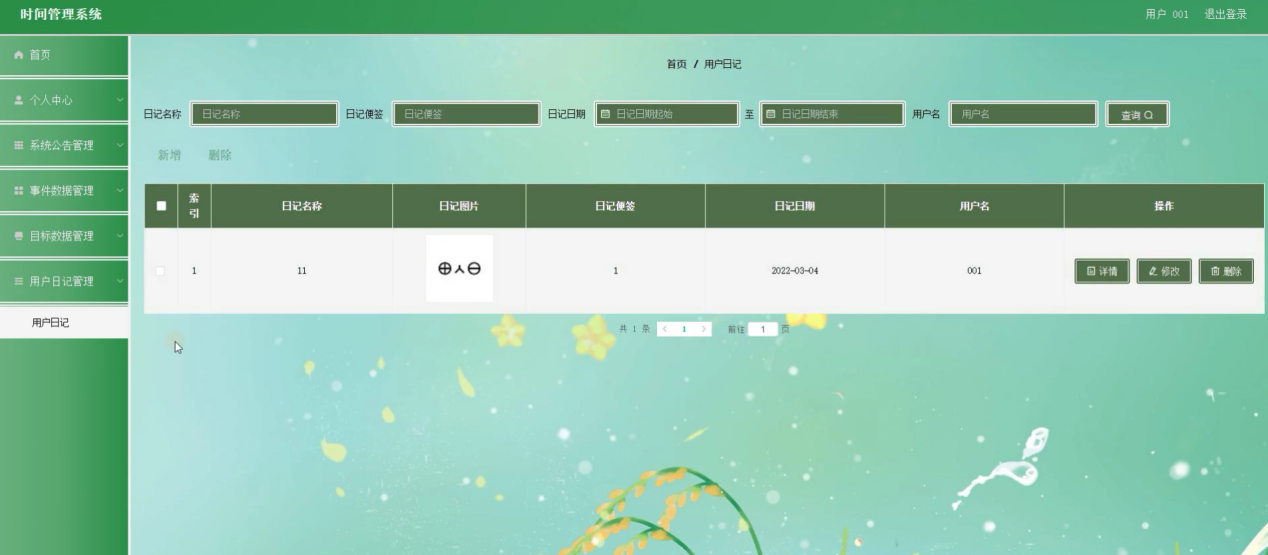Select 用户日记 submenu item
1268x555 pixels.
tap(64, 323)
